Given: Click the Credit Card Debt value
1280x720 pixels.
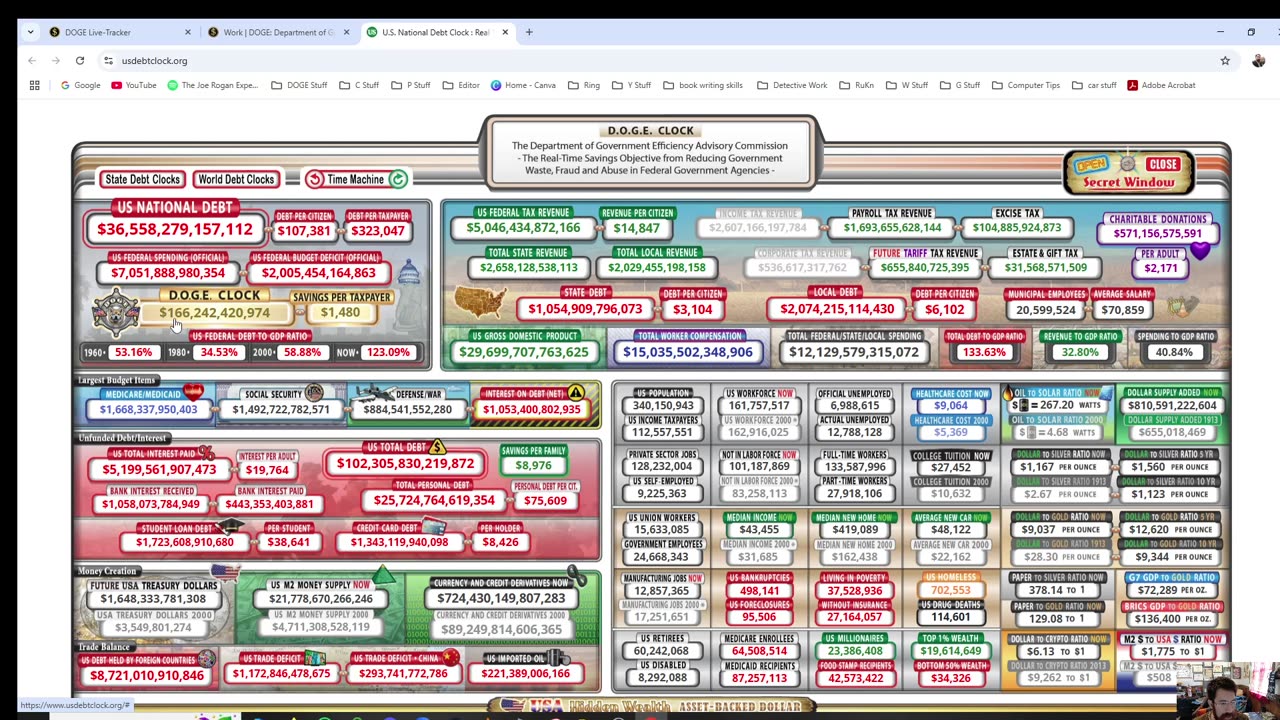Looking at the screenshot, I should pos(399,542).
